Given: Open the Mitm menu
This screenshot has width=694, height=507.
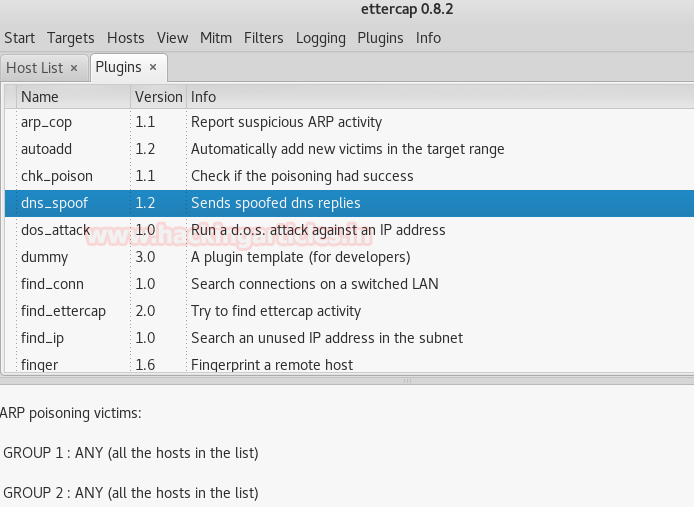Looking at the screenshot, I should pos(216,38).
